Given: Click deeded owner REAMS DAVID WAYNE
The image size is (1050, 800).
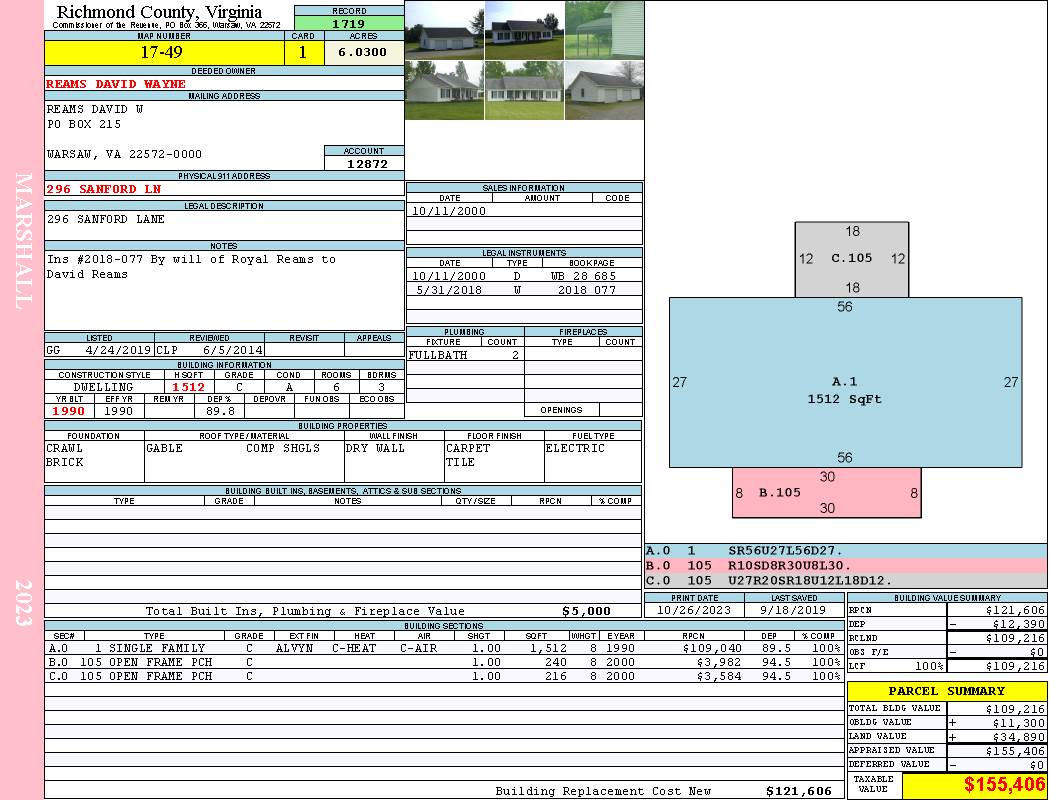Looking at the screenshot, I should click(x=116, y=84).
